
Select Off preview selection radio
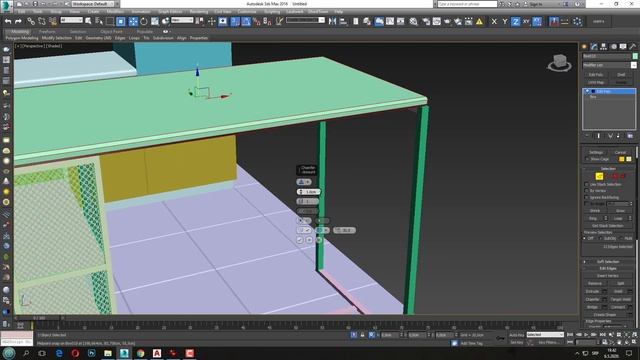point(585,238)
